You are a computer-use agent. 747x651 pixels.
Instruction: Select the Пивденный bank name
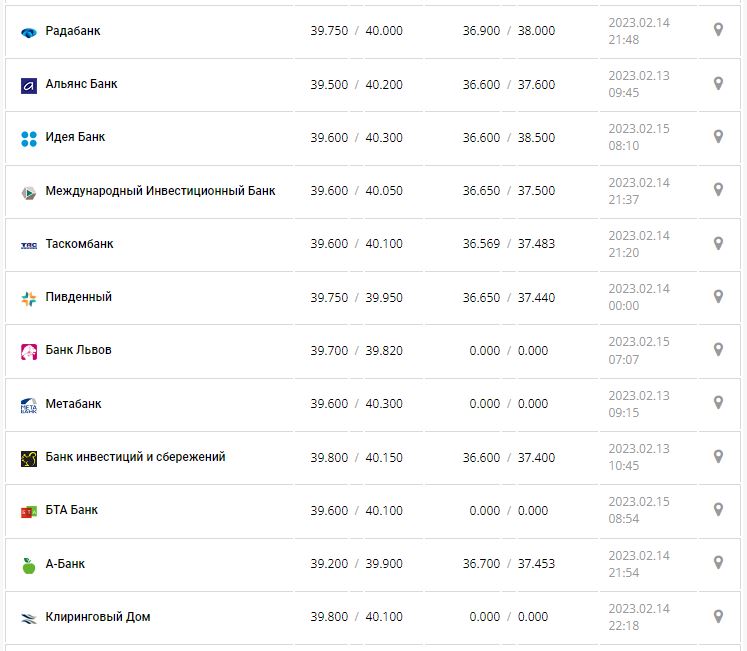tap(78, 297)
